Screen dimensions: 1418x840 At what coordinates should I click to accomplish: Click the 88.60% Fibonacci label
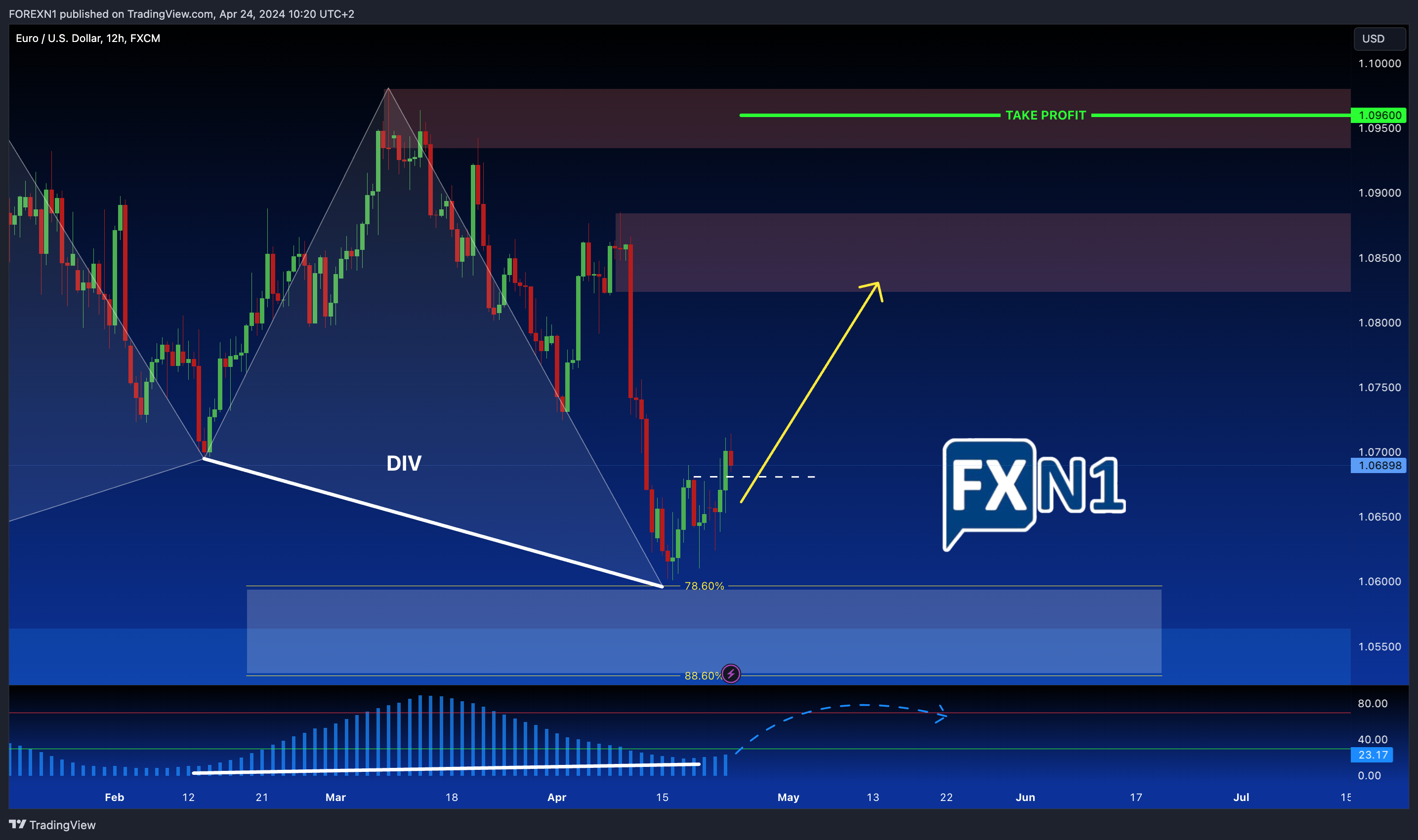click(703, 676)
